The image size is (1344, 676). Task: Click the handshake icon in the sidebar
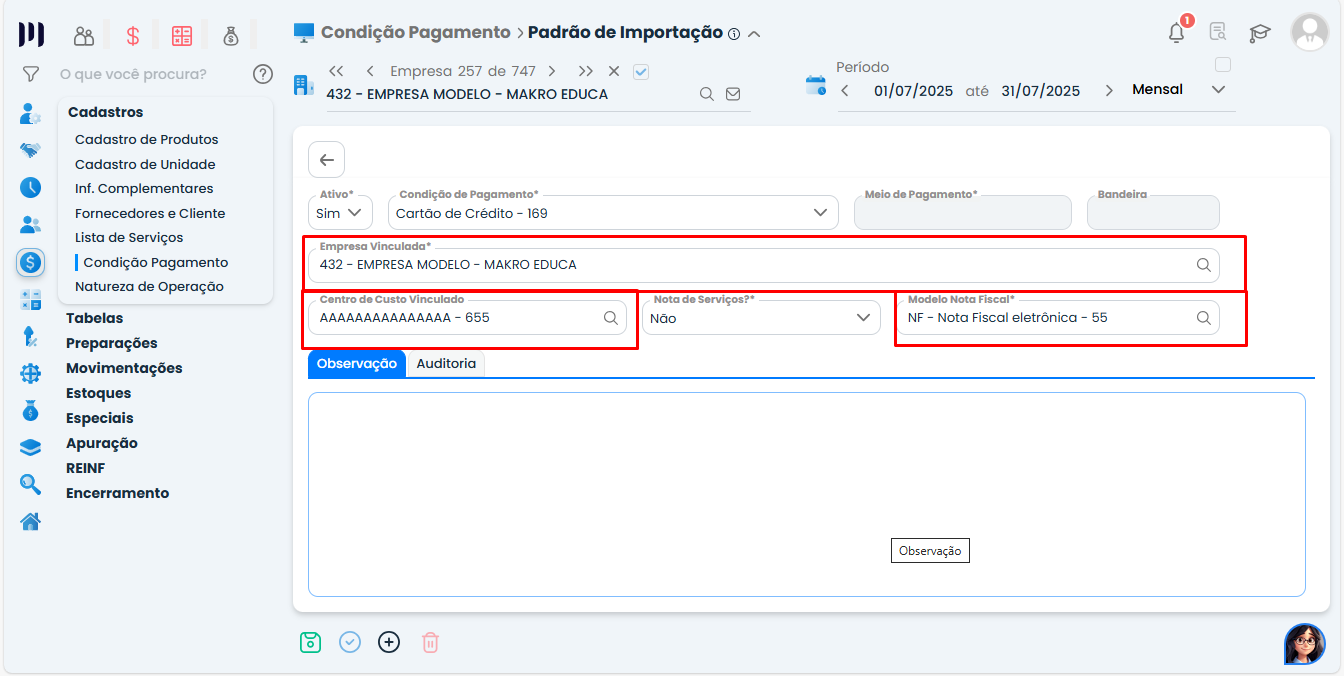30,149
